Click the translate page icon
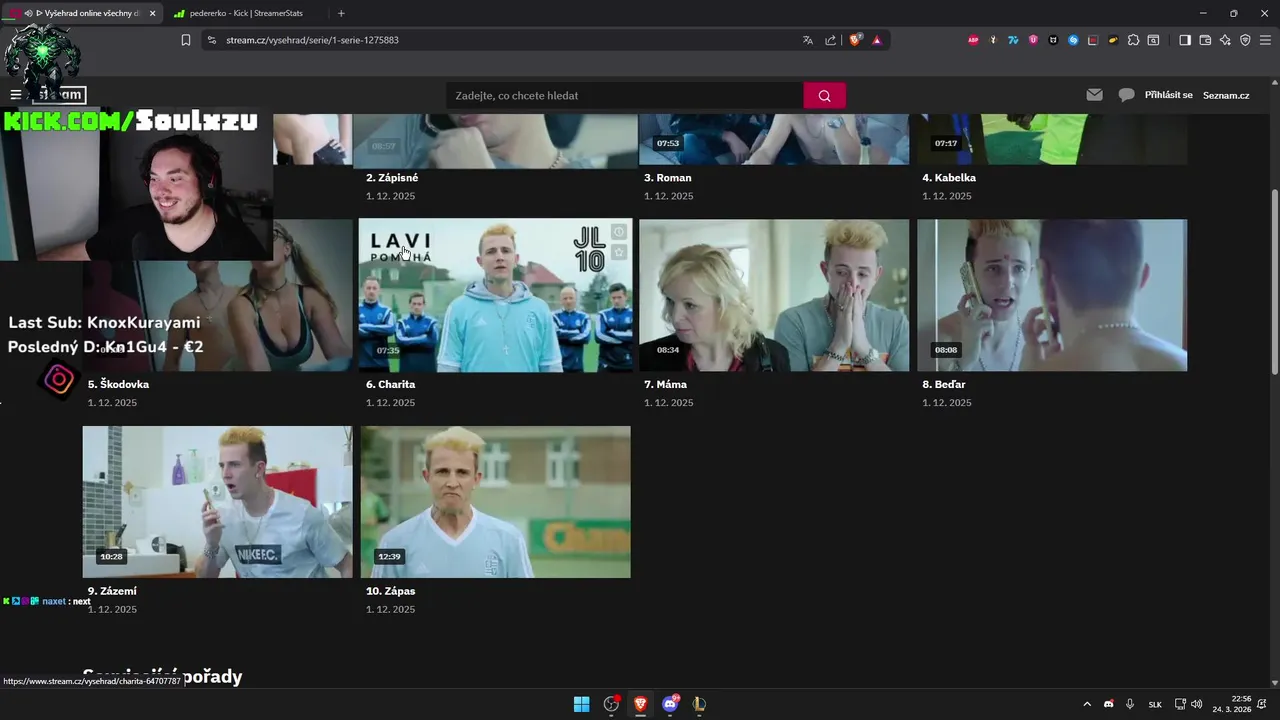 point(807,40)
